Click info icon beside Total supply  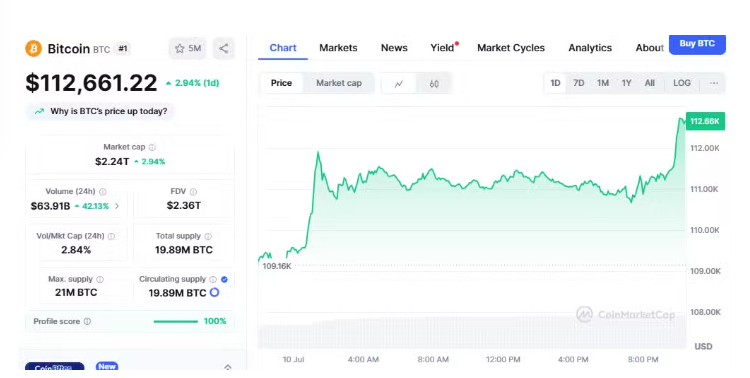208,236
